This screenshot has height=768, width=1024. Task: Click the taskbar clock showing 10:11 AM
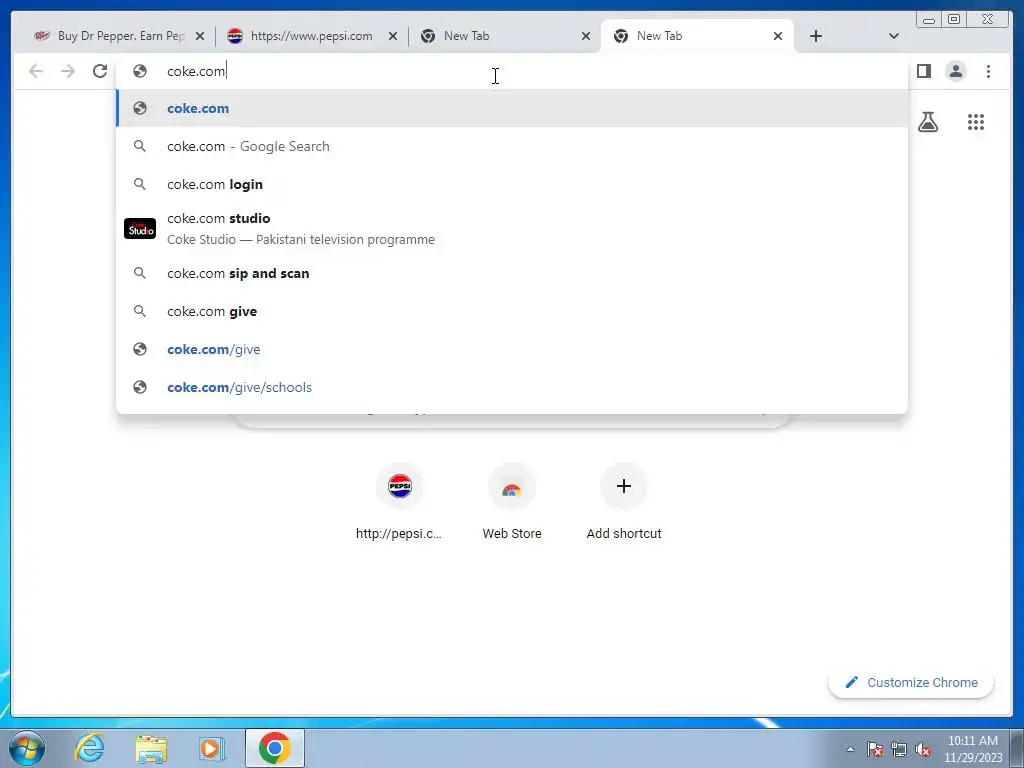click(x=972, y=749)
